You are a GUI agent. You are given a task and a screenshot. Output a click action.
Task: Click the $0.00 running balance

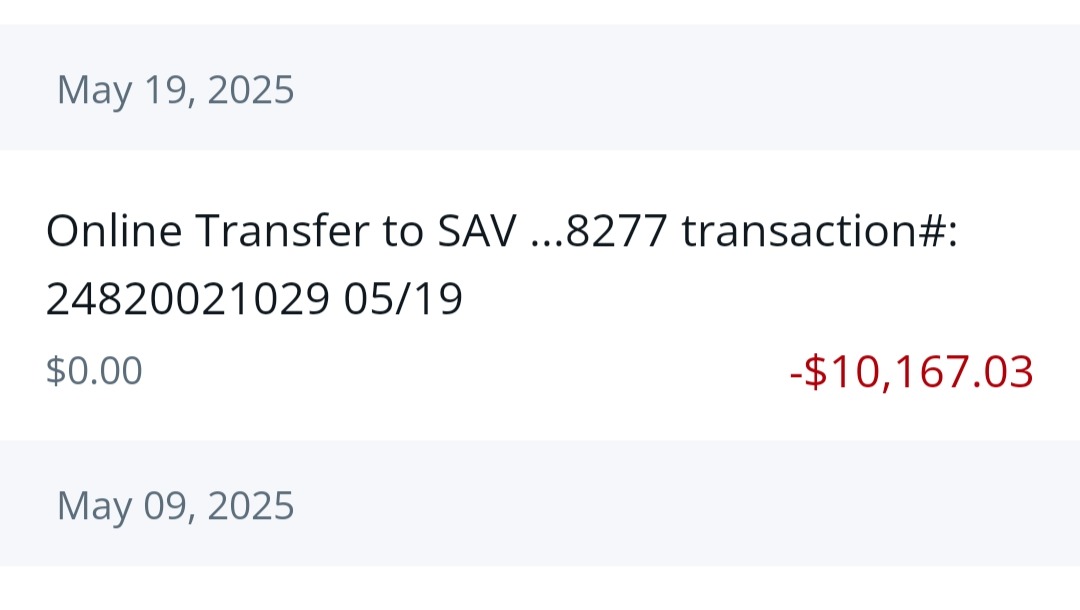click(94, 371)
